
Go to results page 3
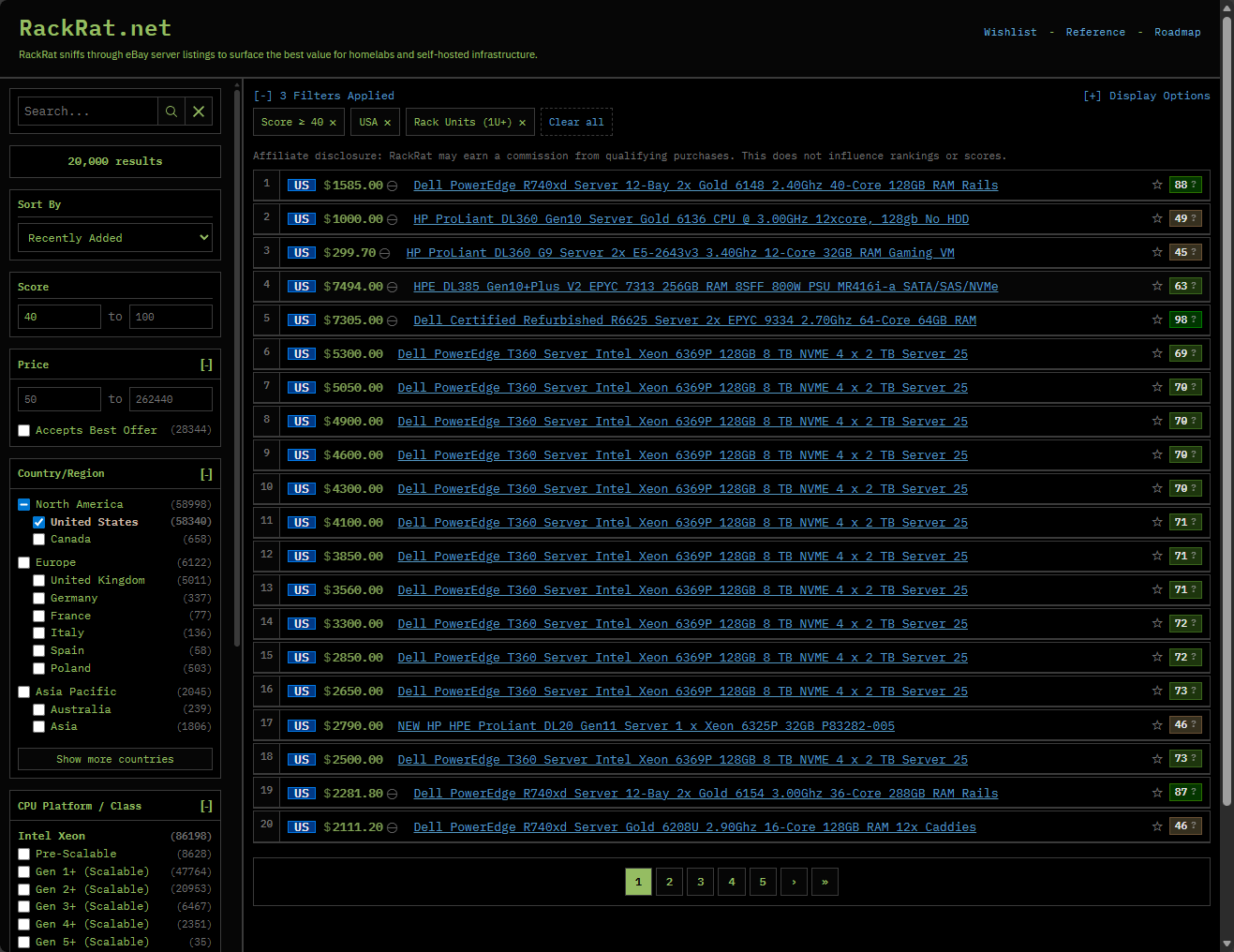701,882
